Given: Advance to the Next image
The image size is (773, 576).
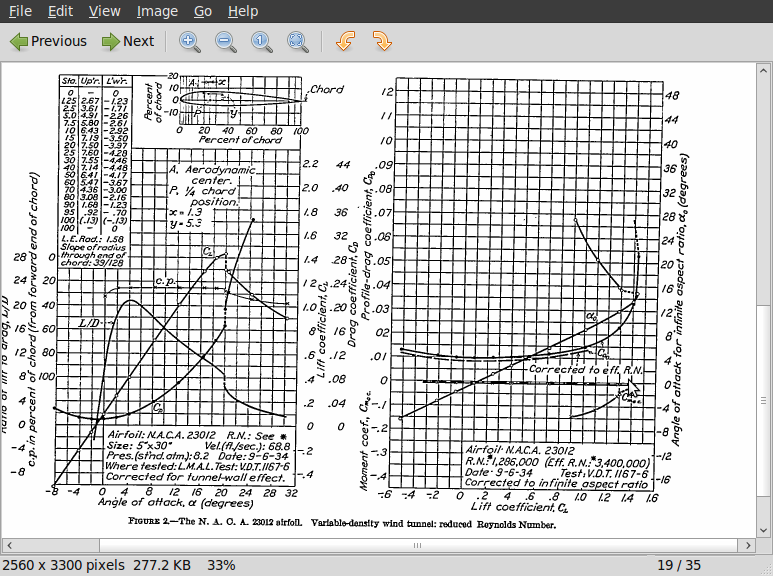Looking at the screenshot, I should (x=127, y=41).
